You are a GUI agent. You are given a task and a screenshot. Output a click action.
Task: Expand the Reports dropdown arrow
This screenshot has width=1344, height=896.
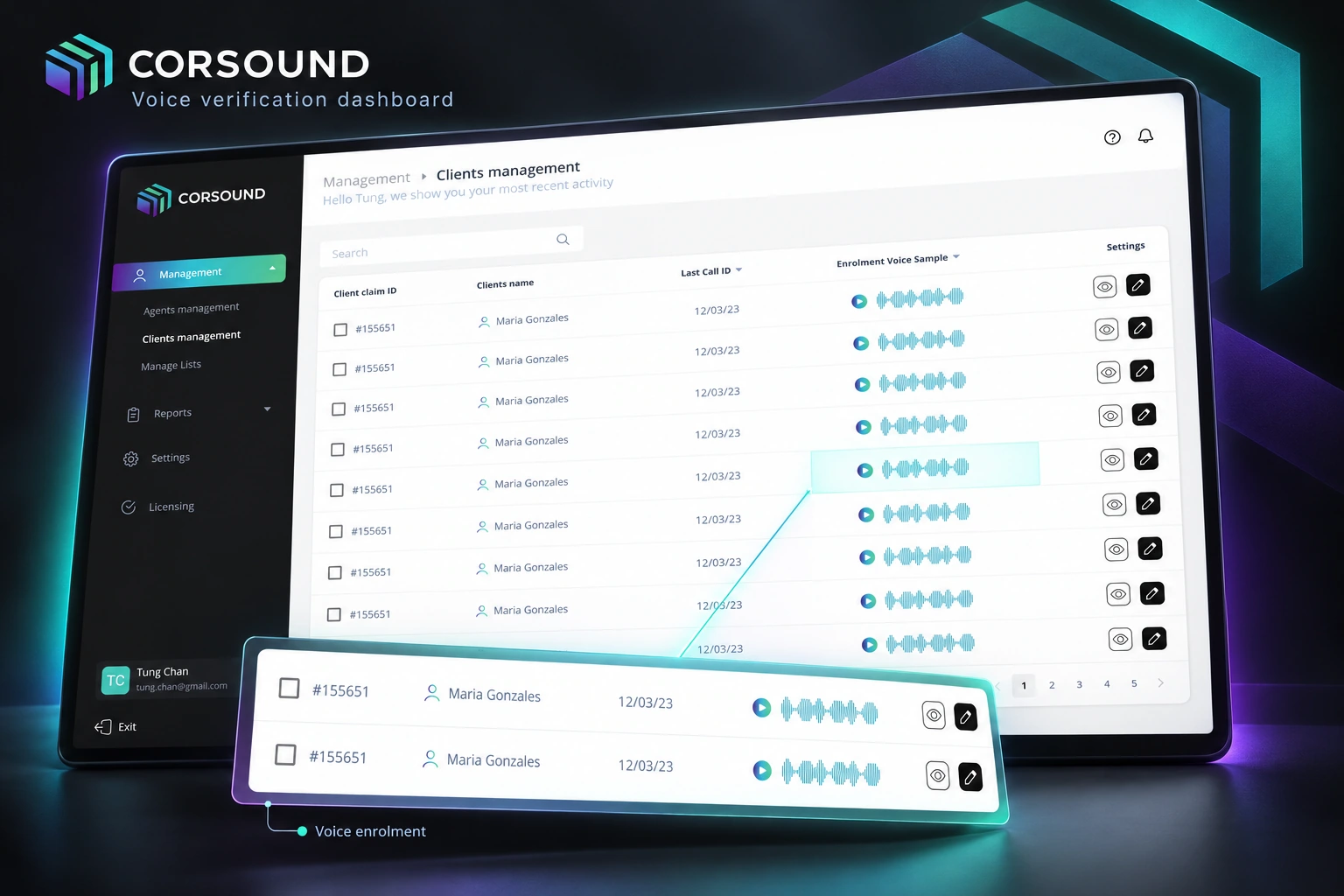point(268,409)
